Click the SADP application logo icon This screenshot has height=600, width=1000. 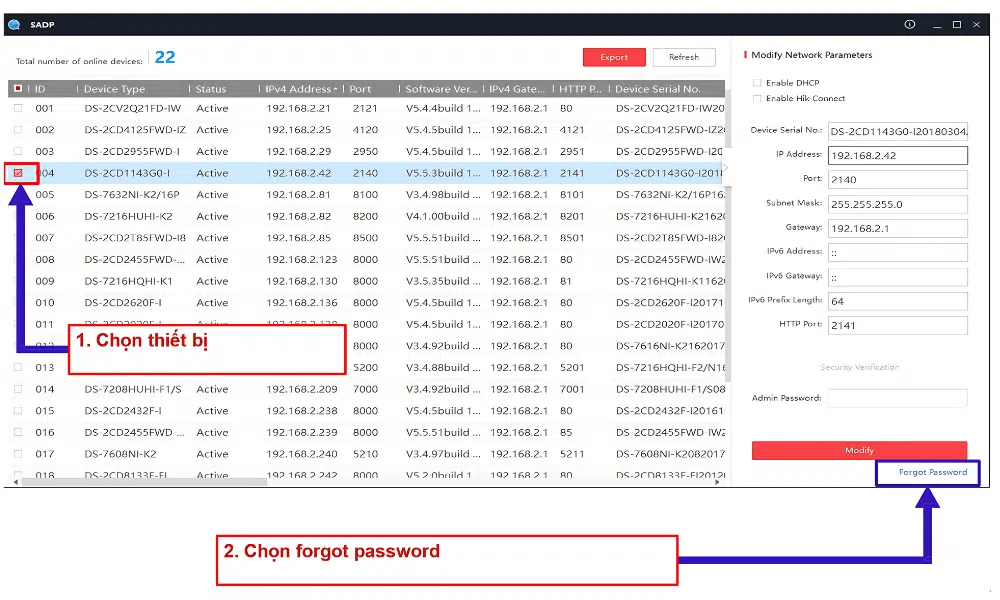tap(12, 24)
